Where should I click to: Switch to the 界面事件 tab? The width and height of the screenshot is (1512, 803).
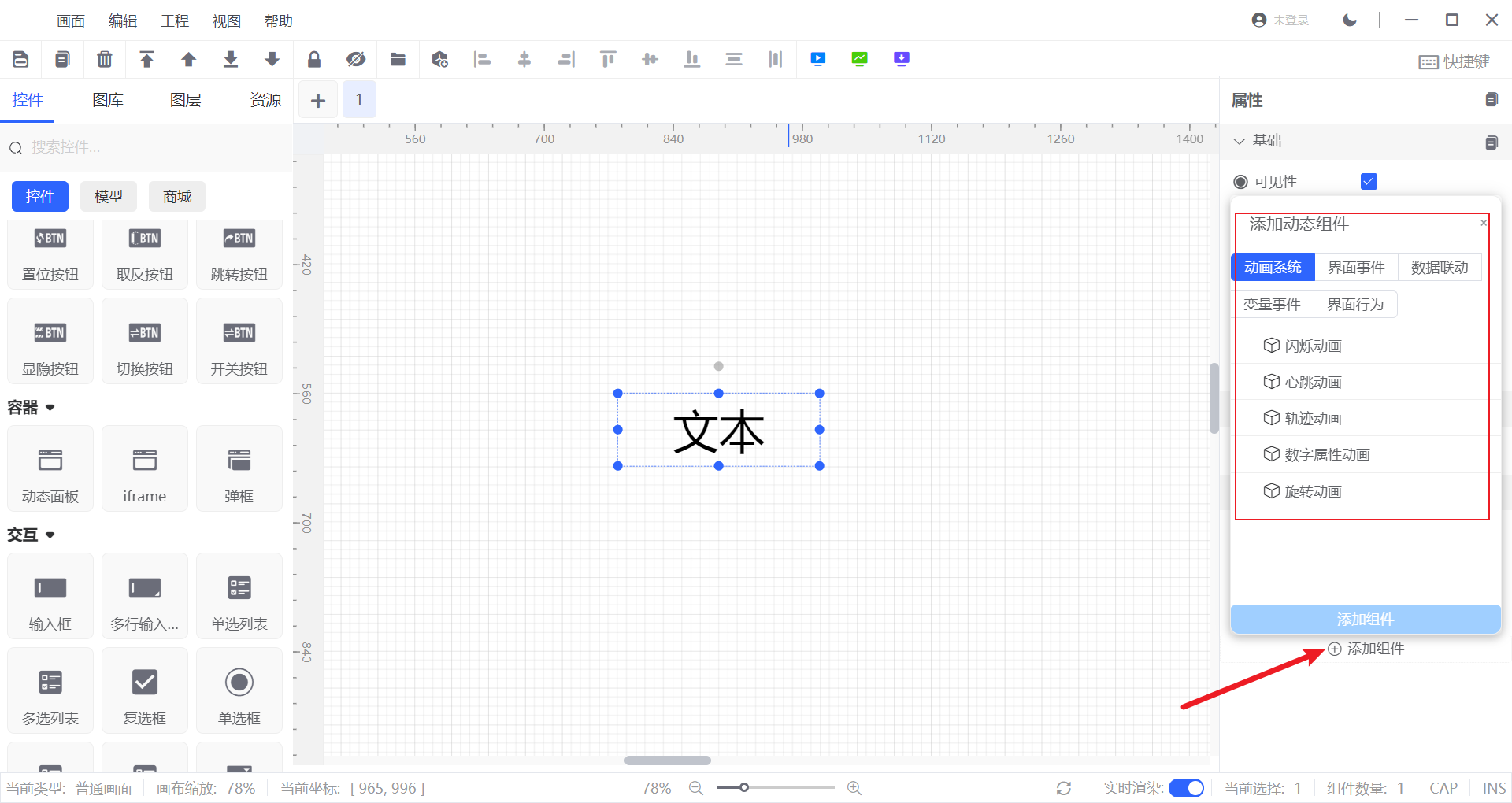[1356, 268]
